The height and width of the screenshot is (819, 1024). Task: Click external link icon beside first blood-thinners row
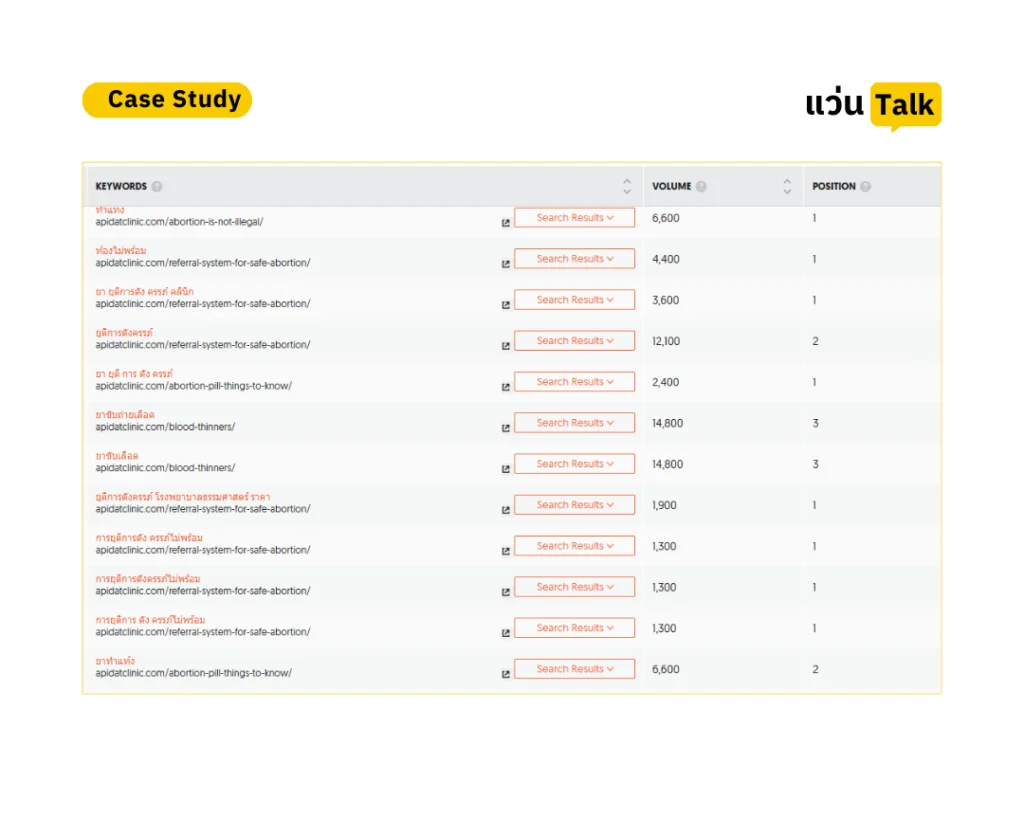coord(505,428)
